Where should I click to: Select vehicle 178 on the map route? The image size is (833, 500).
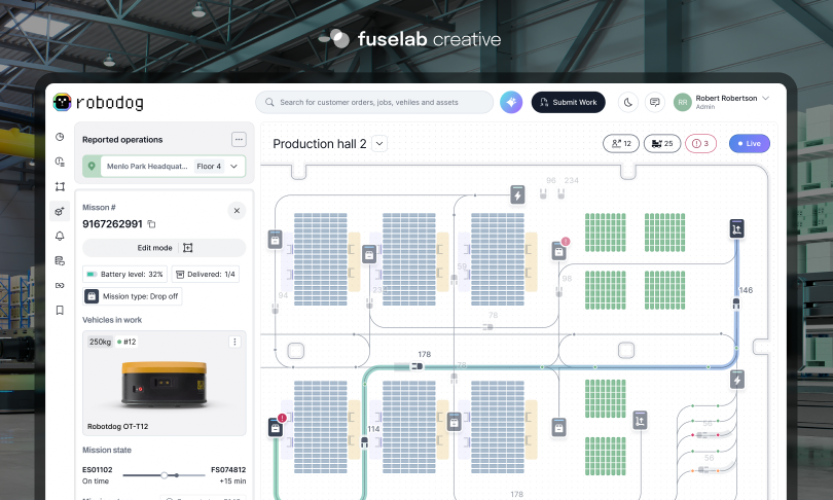point(418,366)
